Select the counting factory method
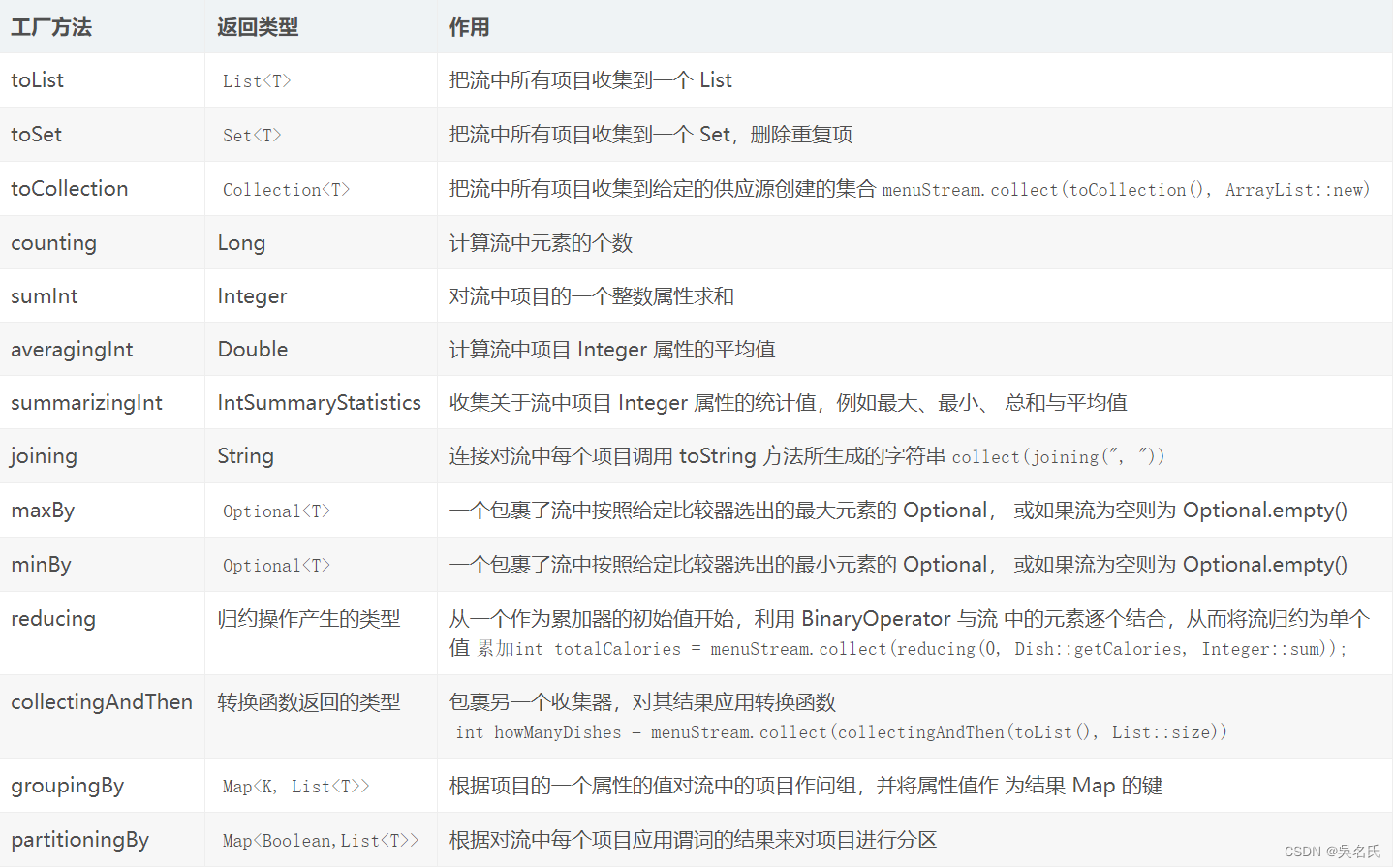Image resolution: width=1395 pixels, height=868 pixels. pyautogui.click(x=53, y=242)
